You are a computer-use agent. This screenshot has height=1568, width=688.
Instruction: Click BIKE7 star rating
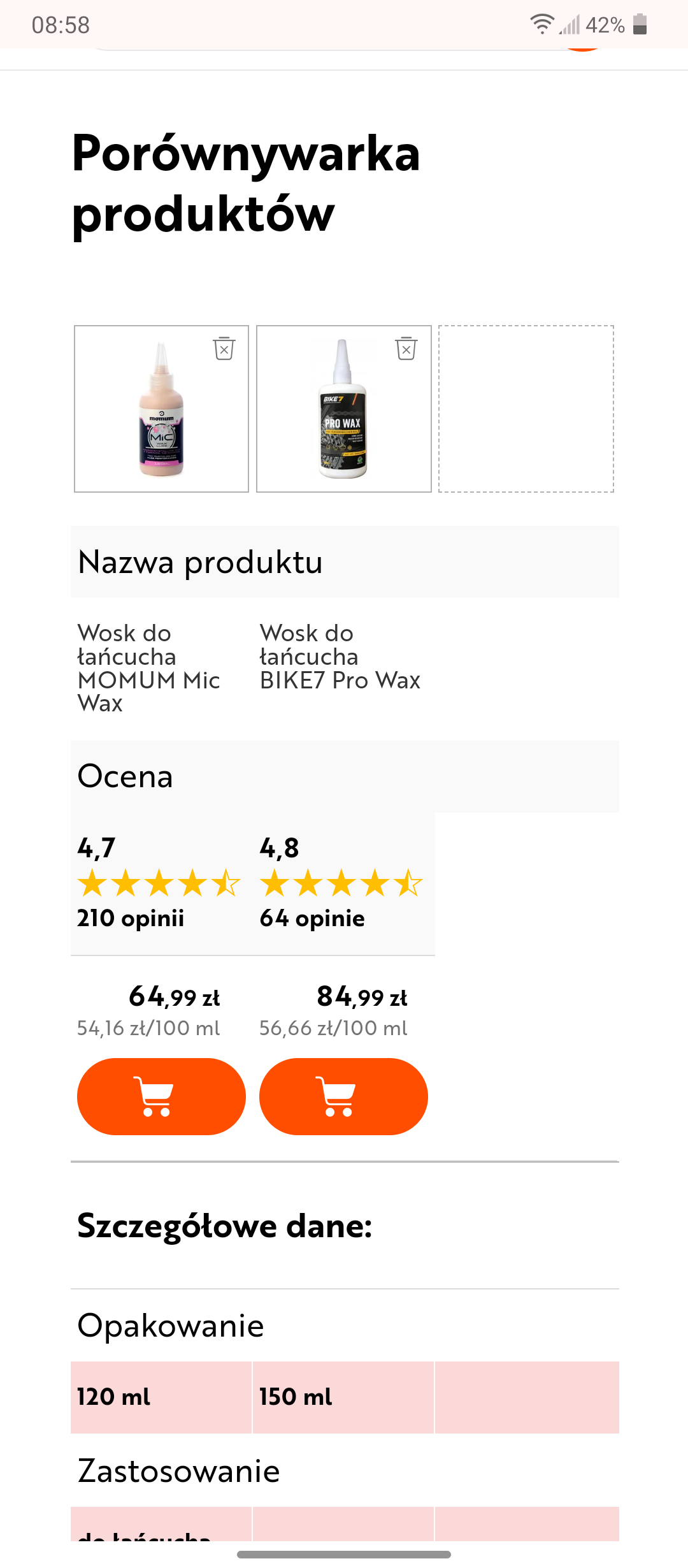tap(341, 883)
